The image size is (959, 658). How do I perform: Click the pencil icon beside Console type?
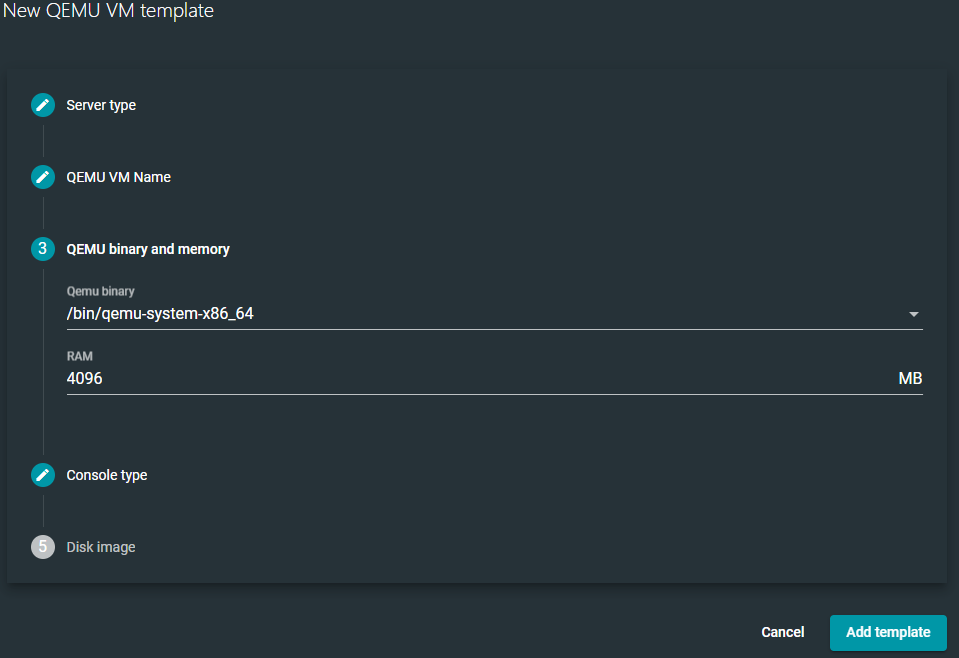42,475
